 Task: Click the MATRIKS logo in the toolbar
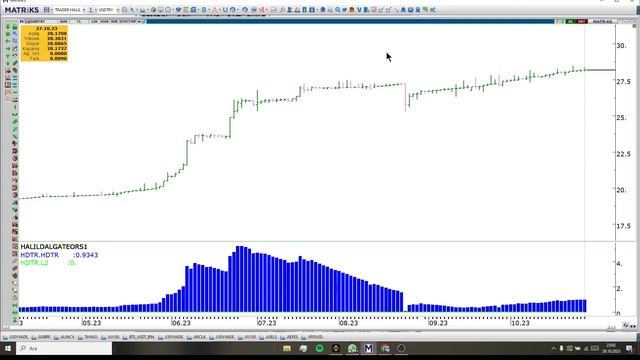coord(22,10)
